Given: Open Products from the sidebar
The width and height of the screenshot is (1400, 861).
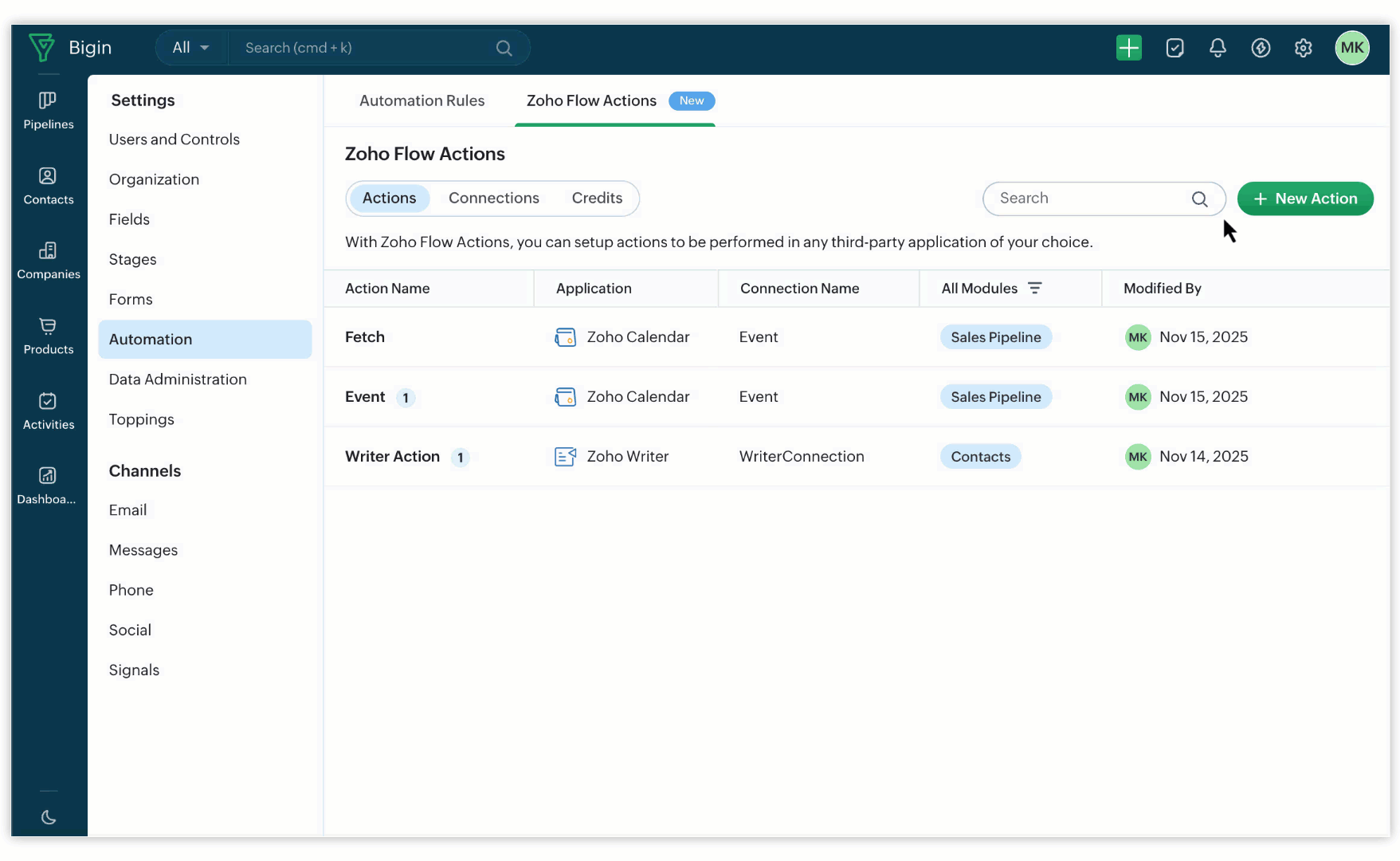Looking at the screenshot, I should tap(48, 336).
